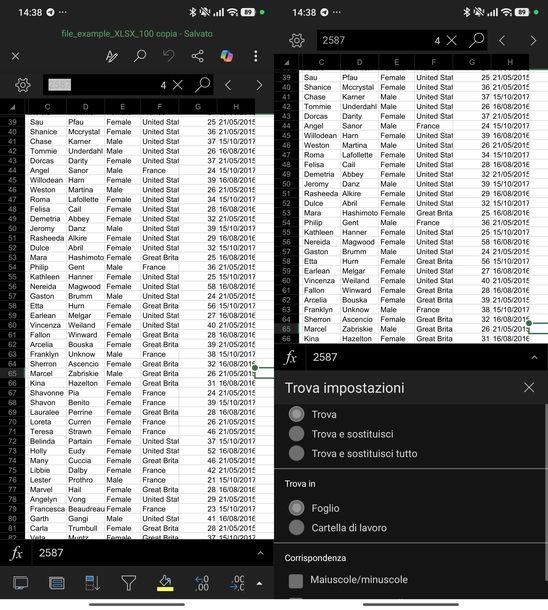Screen dimensions: 548x610
Task: Increase decimal places in bottom toolbar
Action: coord(238,583)
